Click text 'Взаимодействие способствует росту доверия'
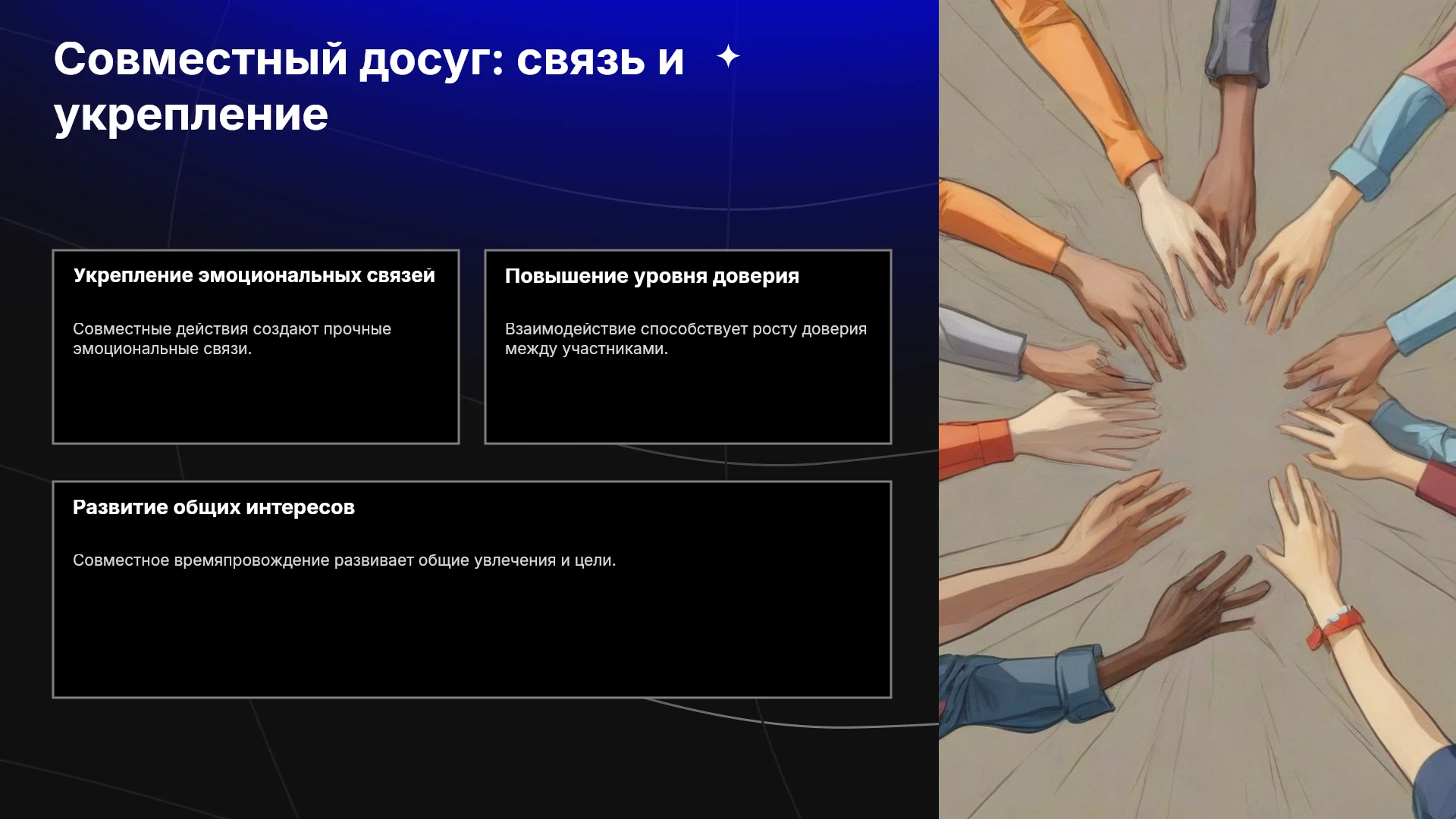Image resolution: width=1456 pixels, height=819 pixels. (x=686, y=329)
